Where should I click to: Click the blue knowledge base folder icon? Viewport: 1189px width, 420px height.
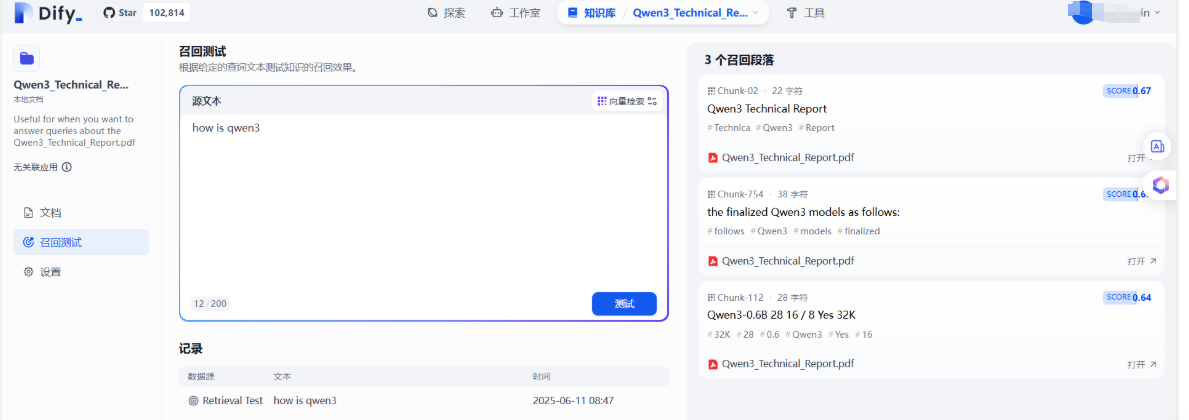[x=27, y=58]
